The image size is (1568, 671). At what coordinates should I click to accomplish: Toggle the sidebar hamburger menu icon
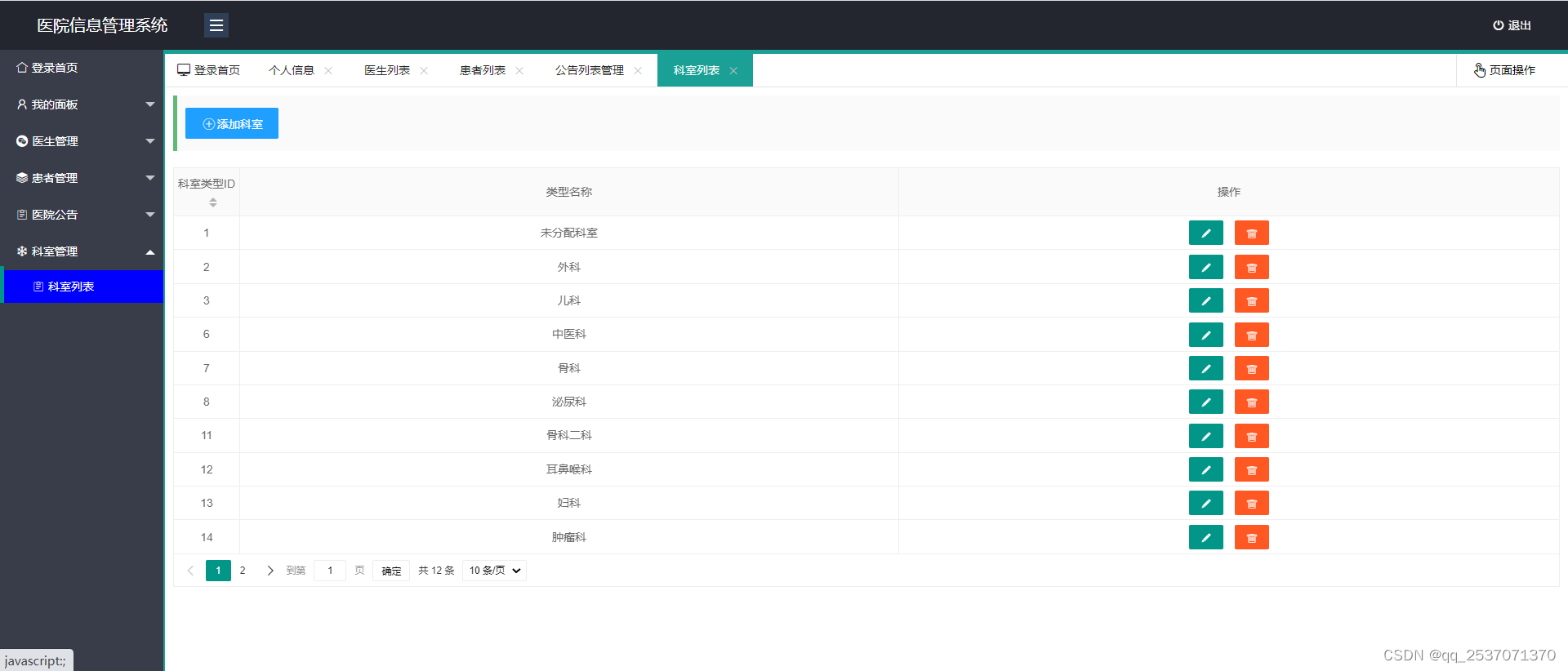click(216, 25)
